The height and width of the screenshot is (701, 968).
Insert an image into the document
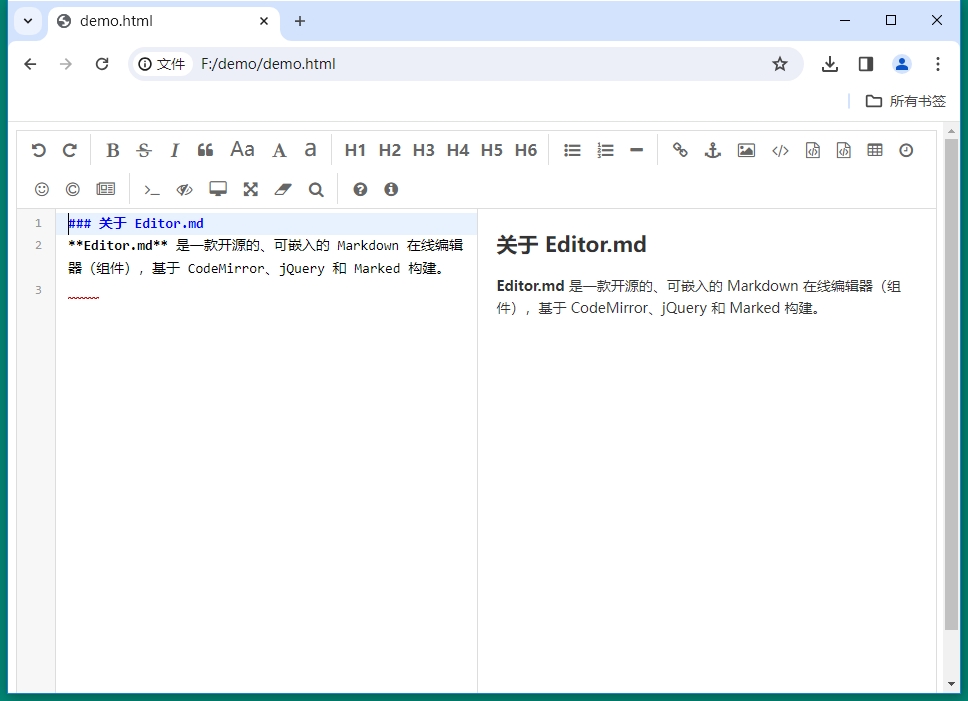pyautogui.click(x=746, y=150)
